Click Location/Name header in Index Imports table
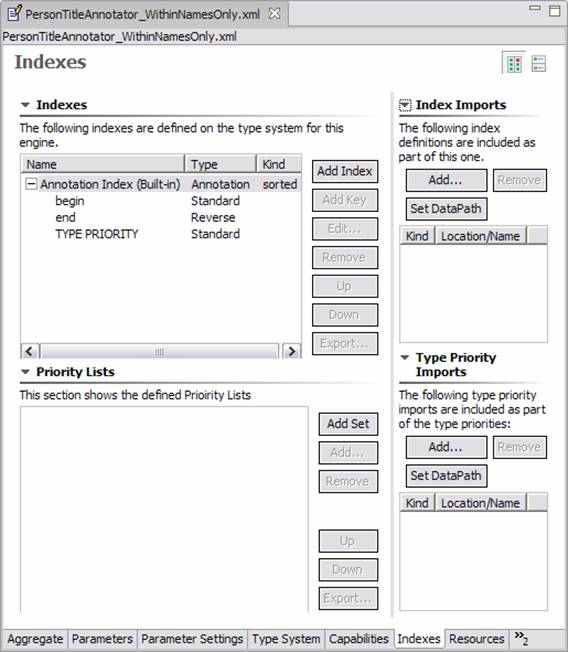Screen dimensions: 568x652 pos(480,236)
